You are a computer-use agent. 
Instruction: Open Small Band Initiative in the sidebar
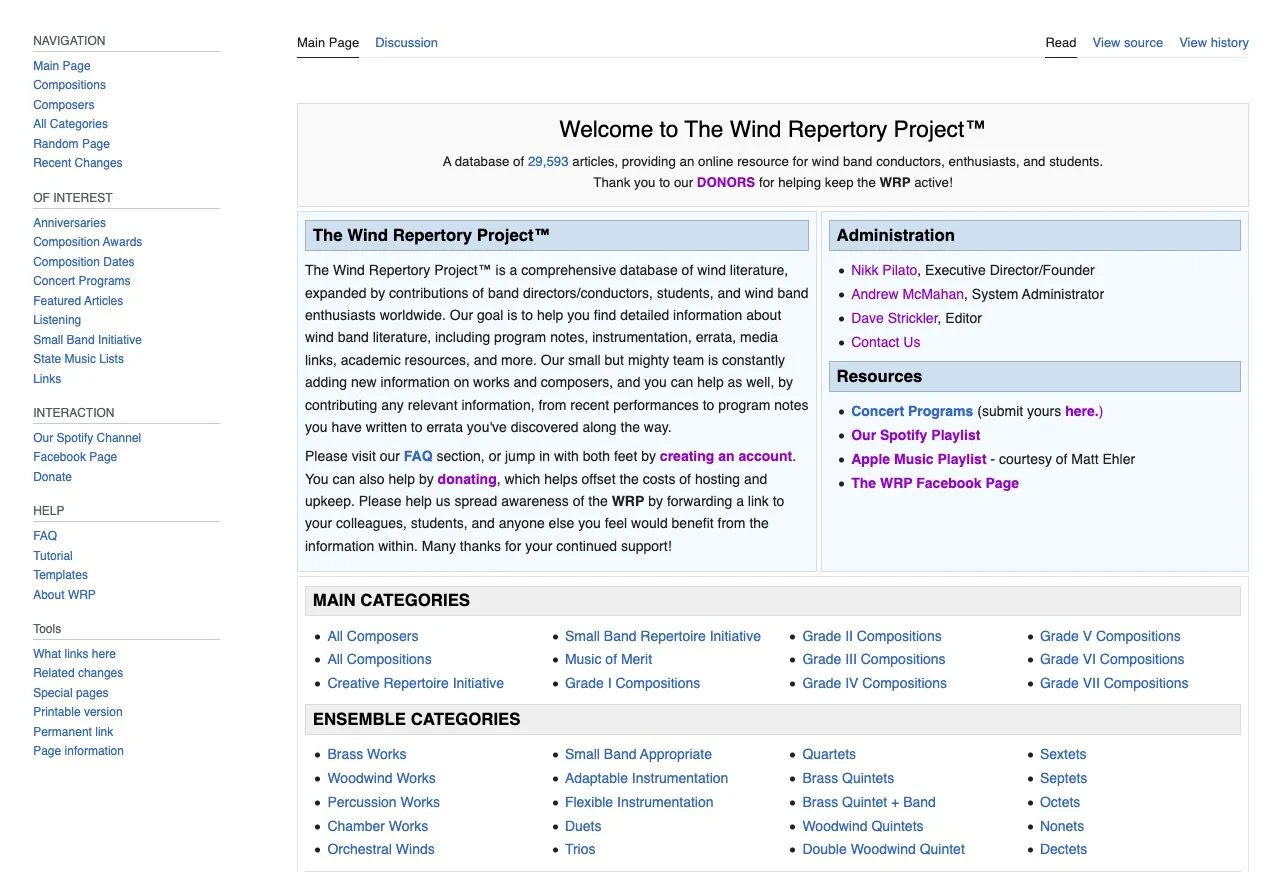[x=88, y=340]
